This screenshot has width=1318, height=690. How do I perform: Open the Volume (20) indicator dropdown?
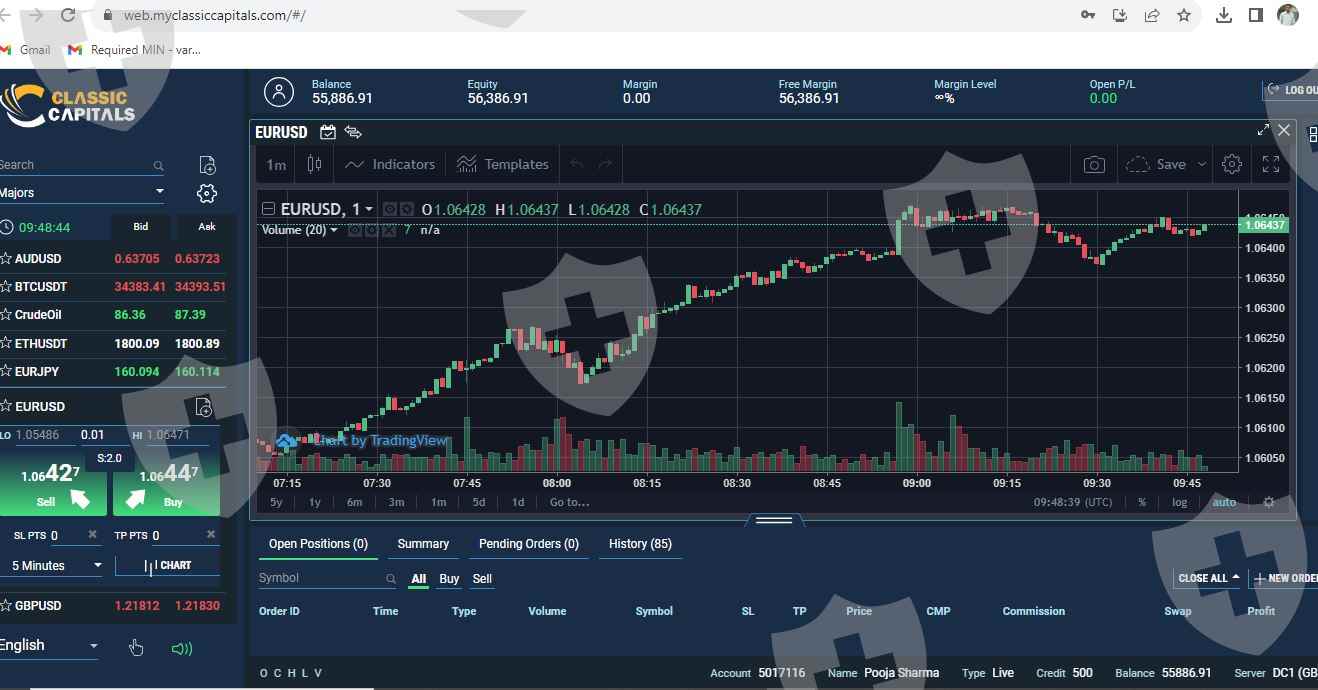[x=334, y=230]
